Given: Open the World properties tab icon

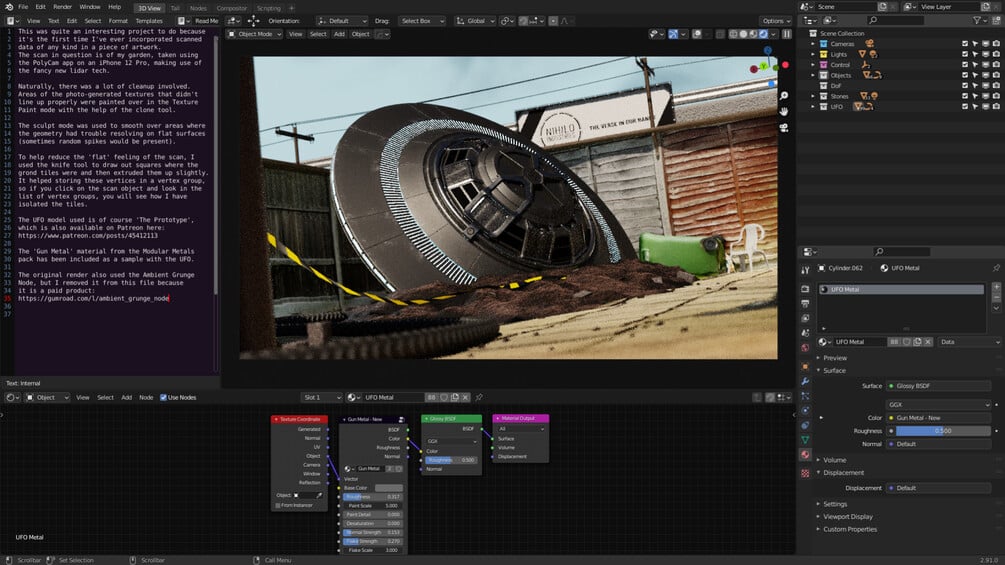Looking at the screenshot, I should click(x=805, y=348).
